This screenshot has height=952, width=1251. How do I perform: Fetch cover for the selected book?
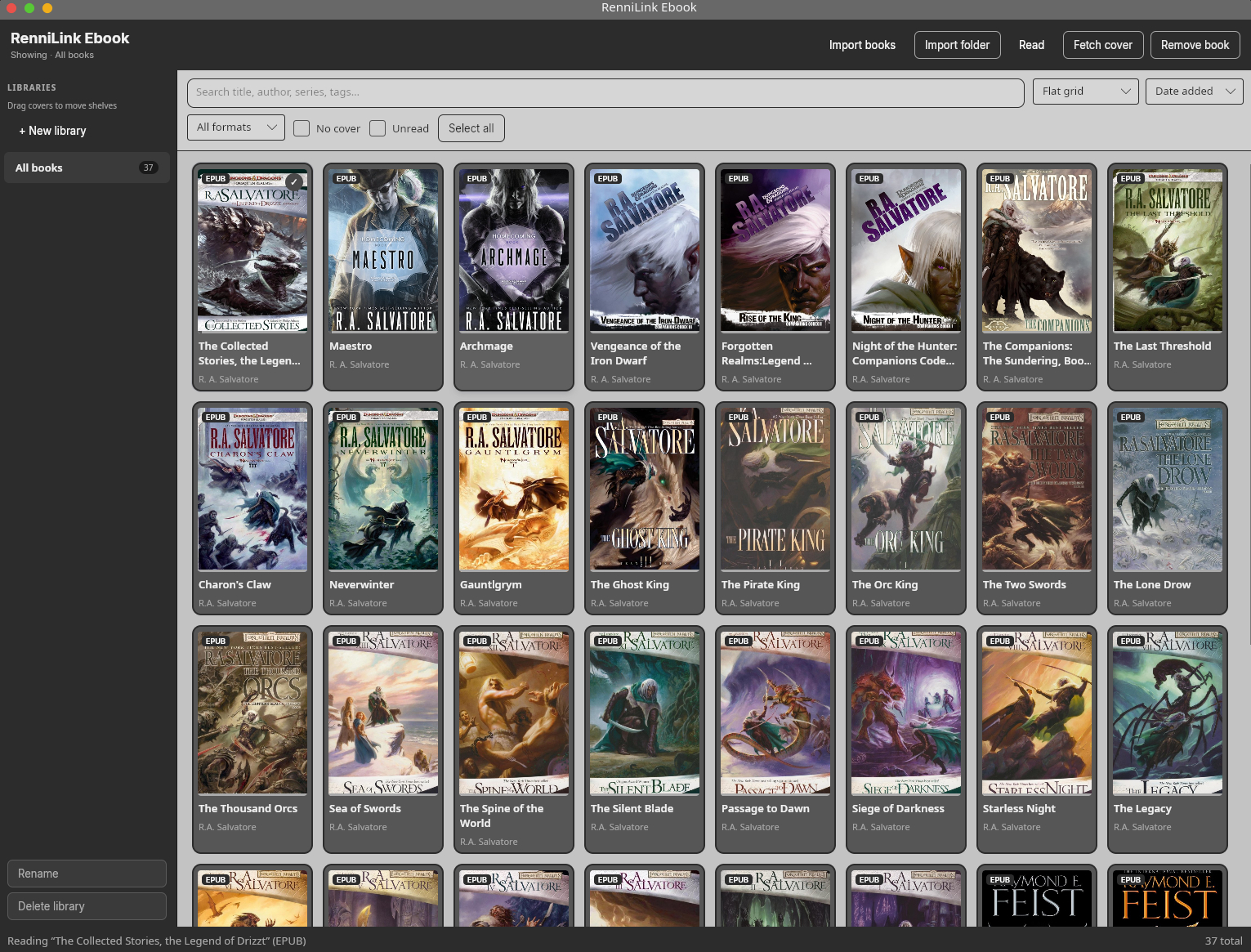pyautogui.click(x=1102, y=45)
